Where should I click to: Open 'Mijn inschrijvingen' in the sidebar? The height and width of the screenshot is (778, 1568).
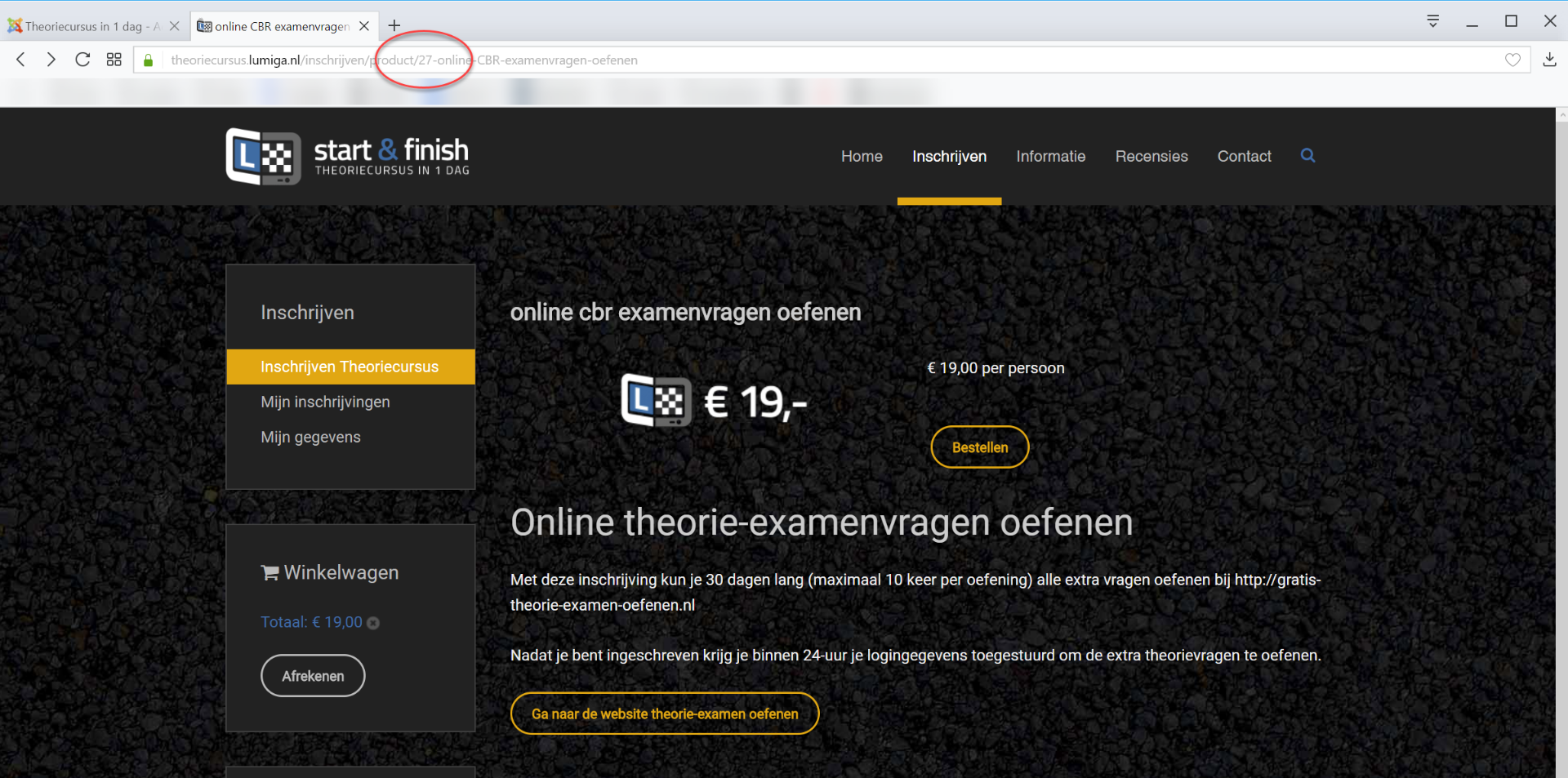[325, 402]
